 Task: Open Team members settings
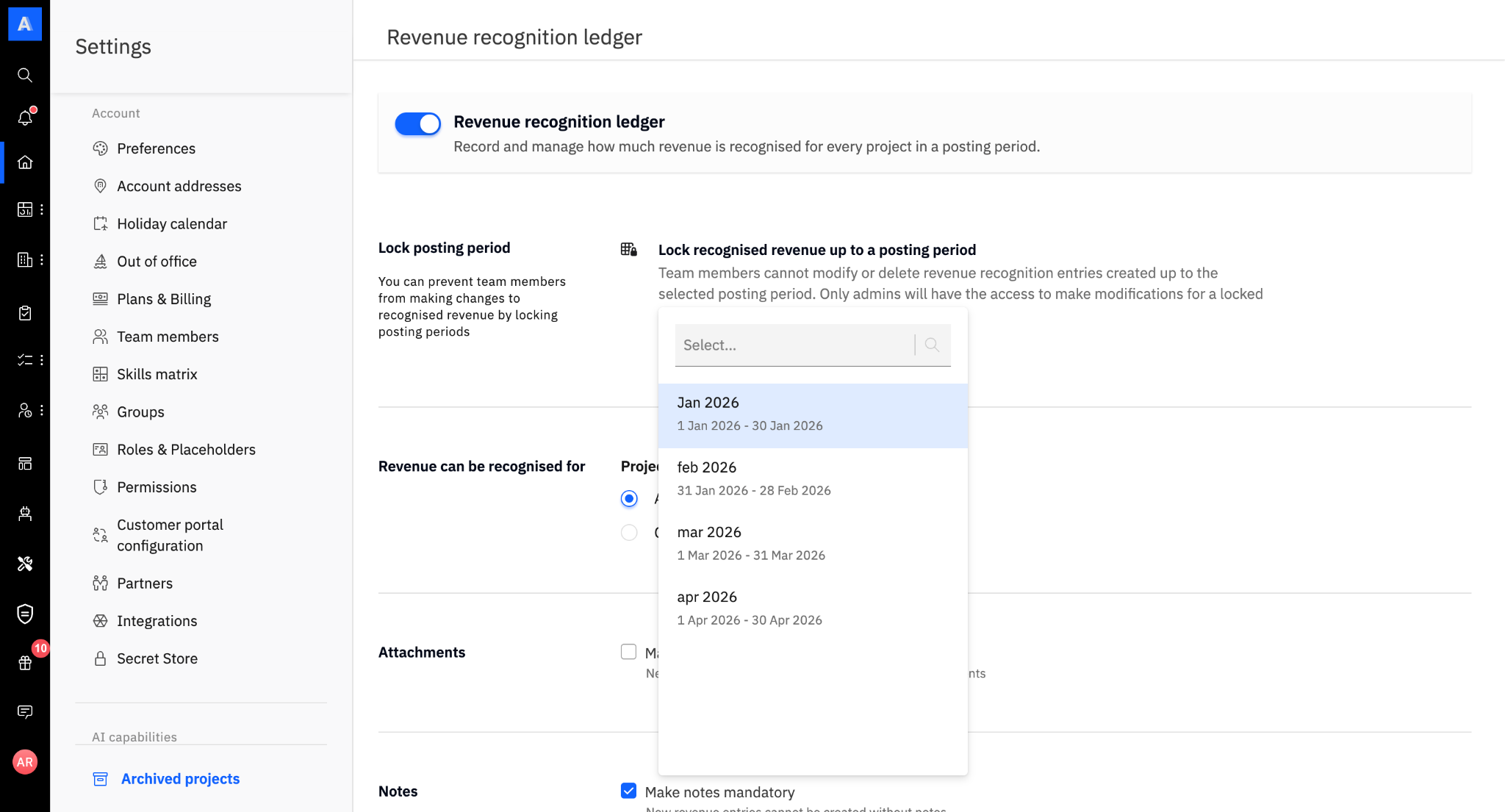(168, 337)
